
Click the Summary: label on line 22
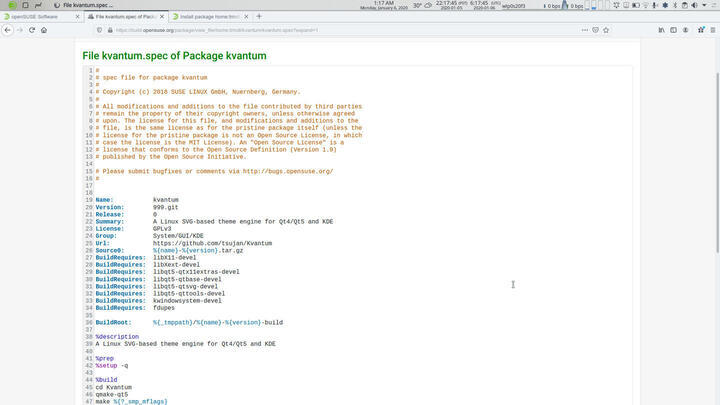(x=110, y=222)
